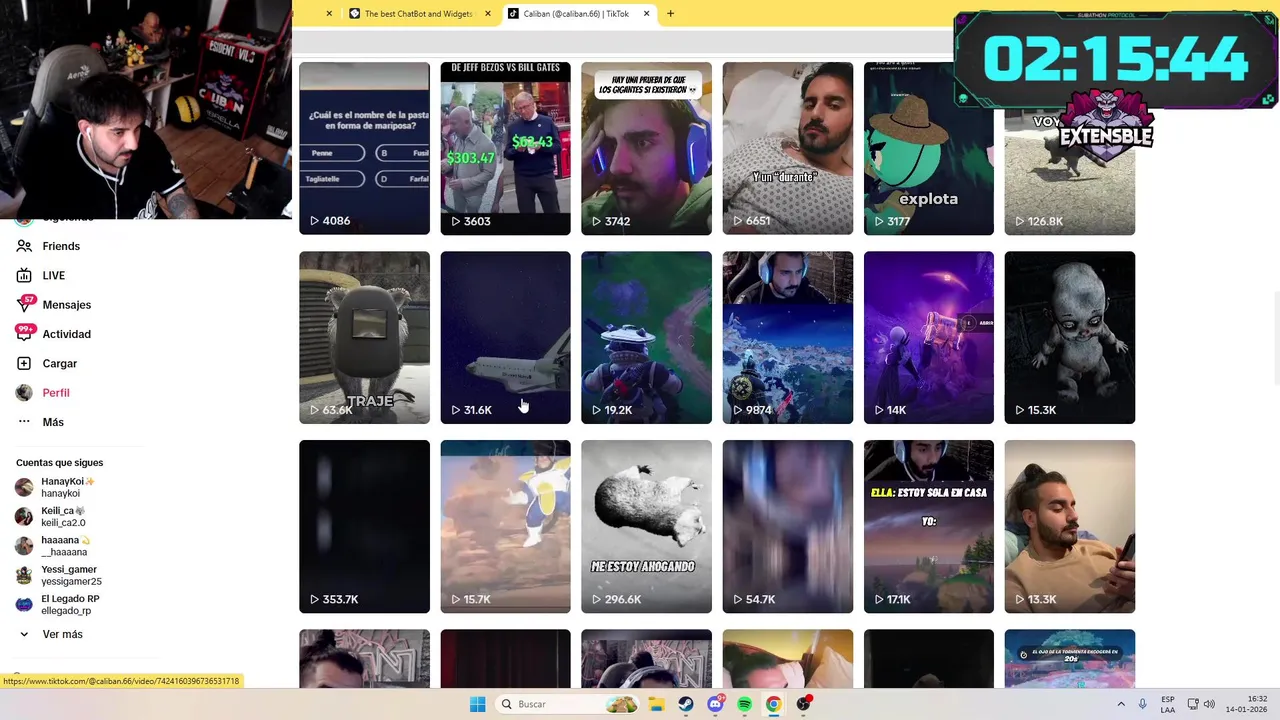Click the Buscar taskbar search box

click(567, 704)
